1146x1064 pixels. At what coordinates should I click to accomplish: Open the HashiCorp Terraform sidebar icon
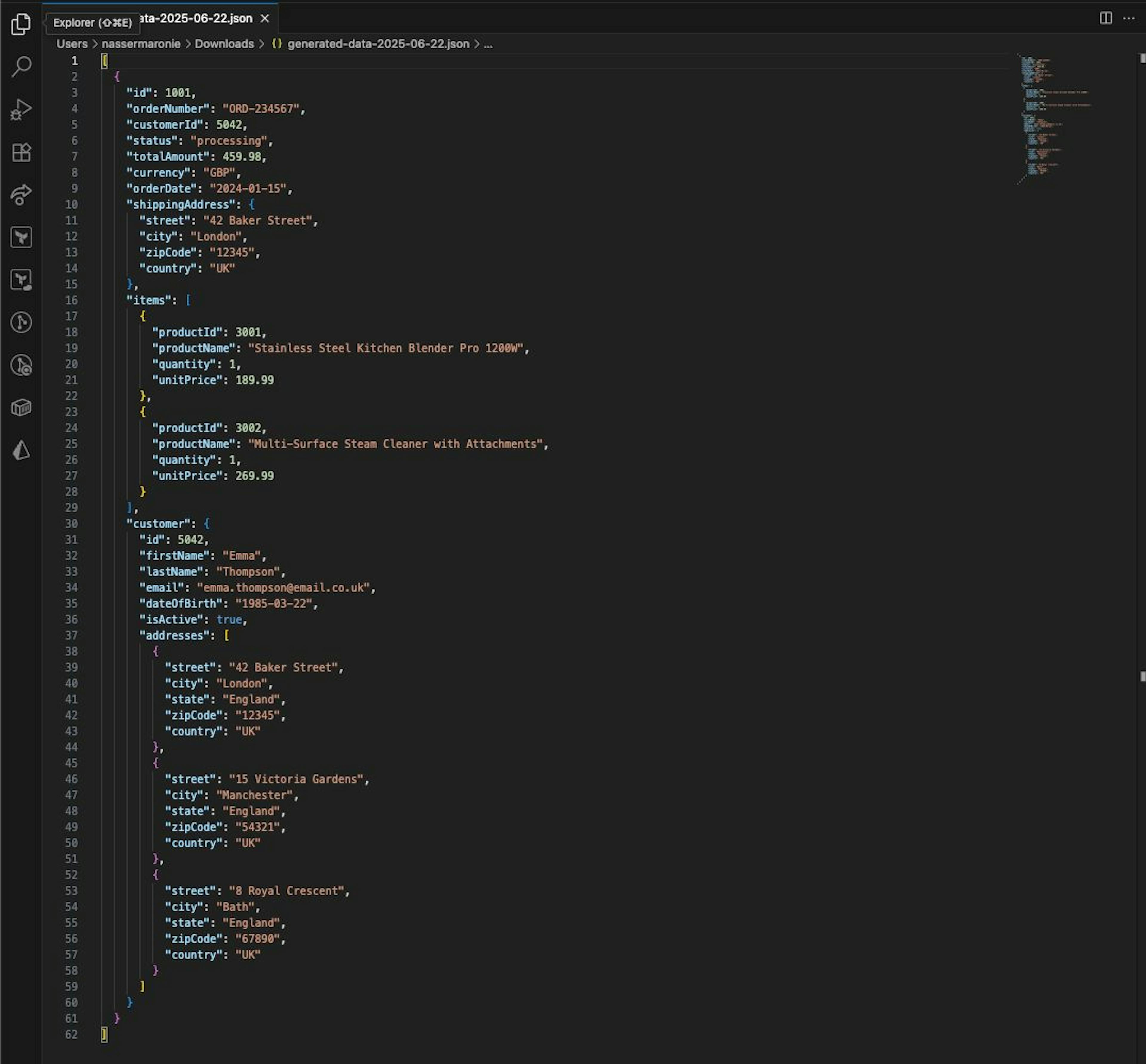pos(21,237)
